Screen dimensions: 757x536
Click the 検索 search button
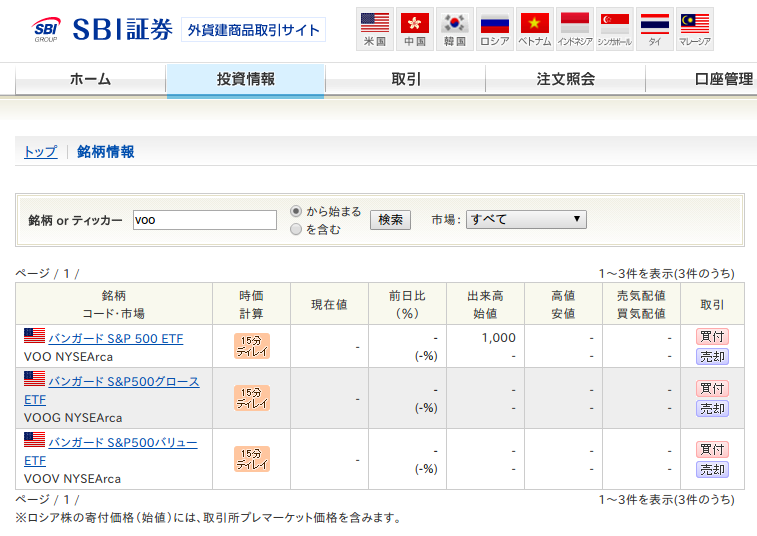391,220
